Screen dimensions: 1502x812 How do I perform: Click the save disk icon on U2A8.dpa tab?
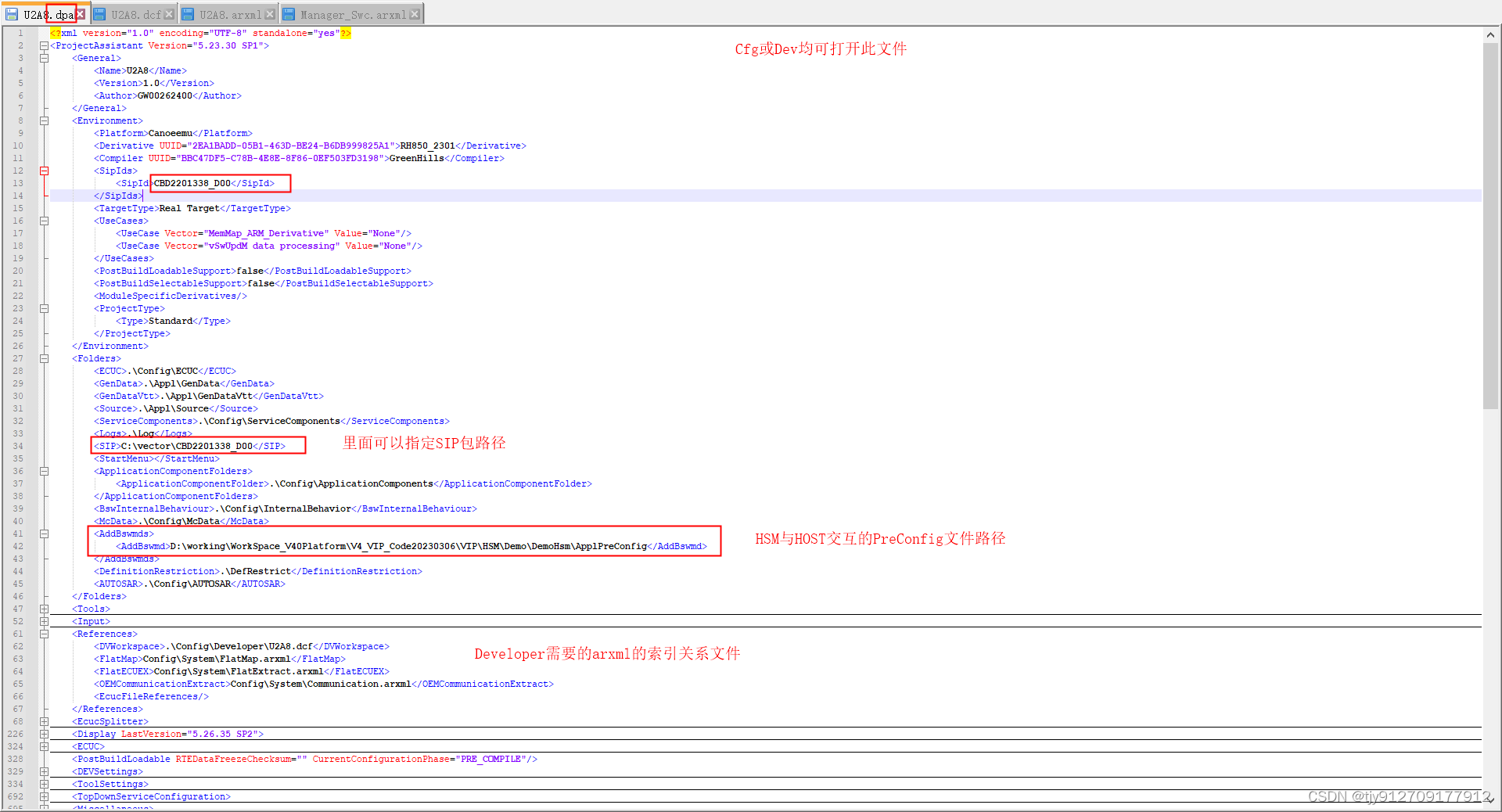point(13,14)
